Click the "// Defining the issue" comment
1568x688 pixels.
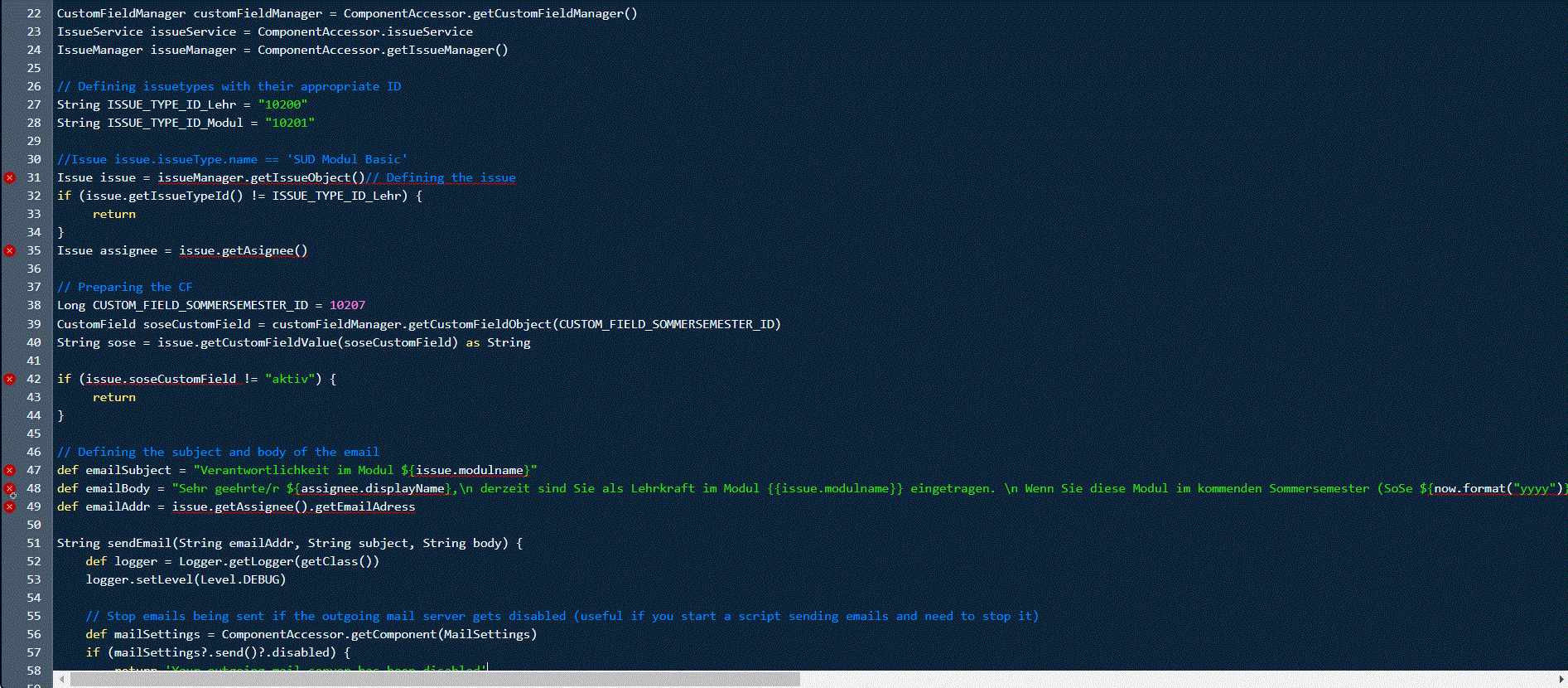pos(441,177)
